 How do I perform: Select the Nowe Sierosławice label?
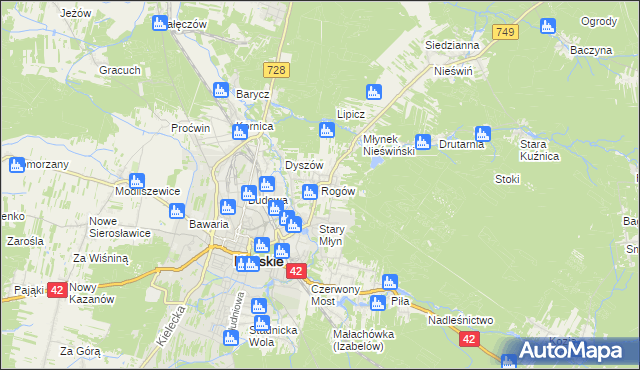pyautogui.click(x=120, y=227)
